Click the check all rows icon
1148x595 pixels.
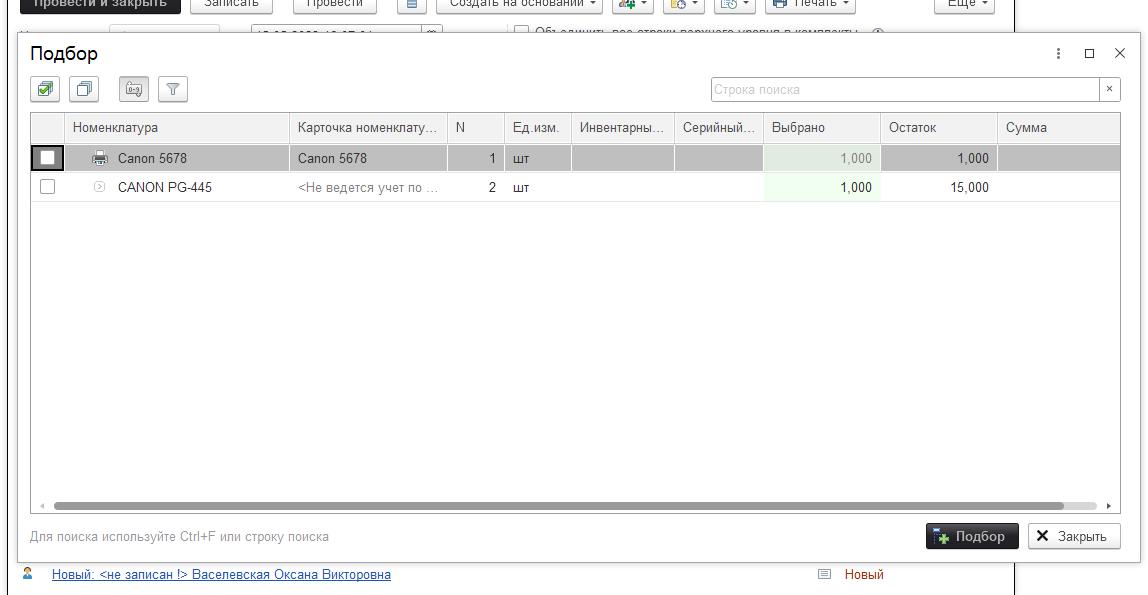coord(44,89)
